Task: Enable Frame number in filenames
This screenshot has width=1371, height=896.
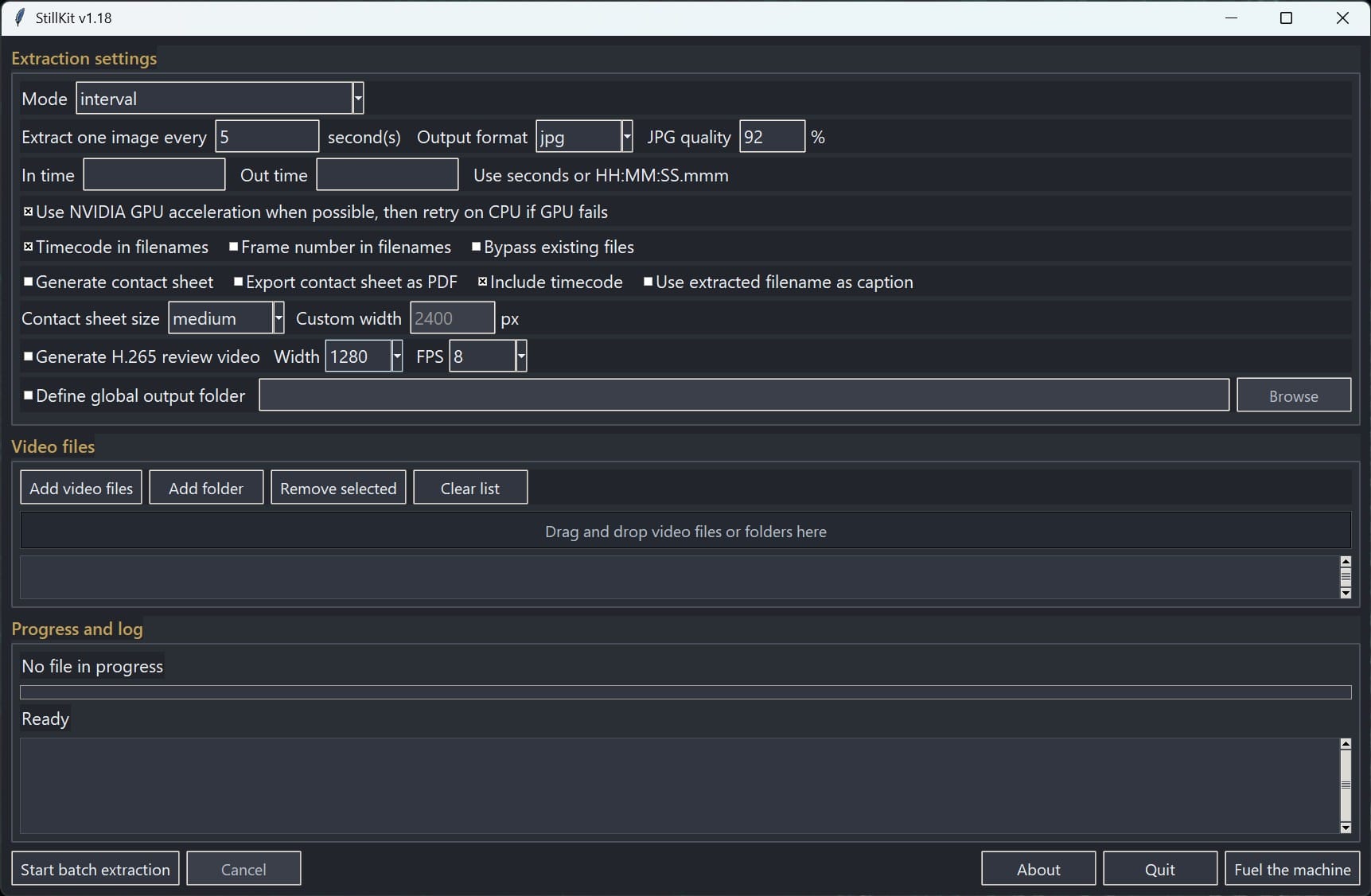Action: 234,247
